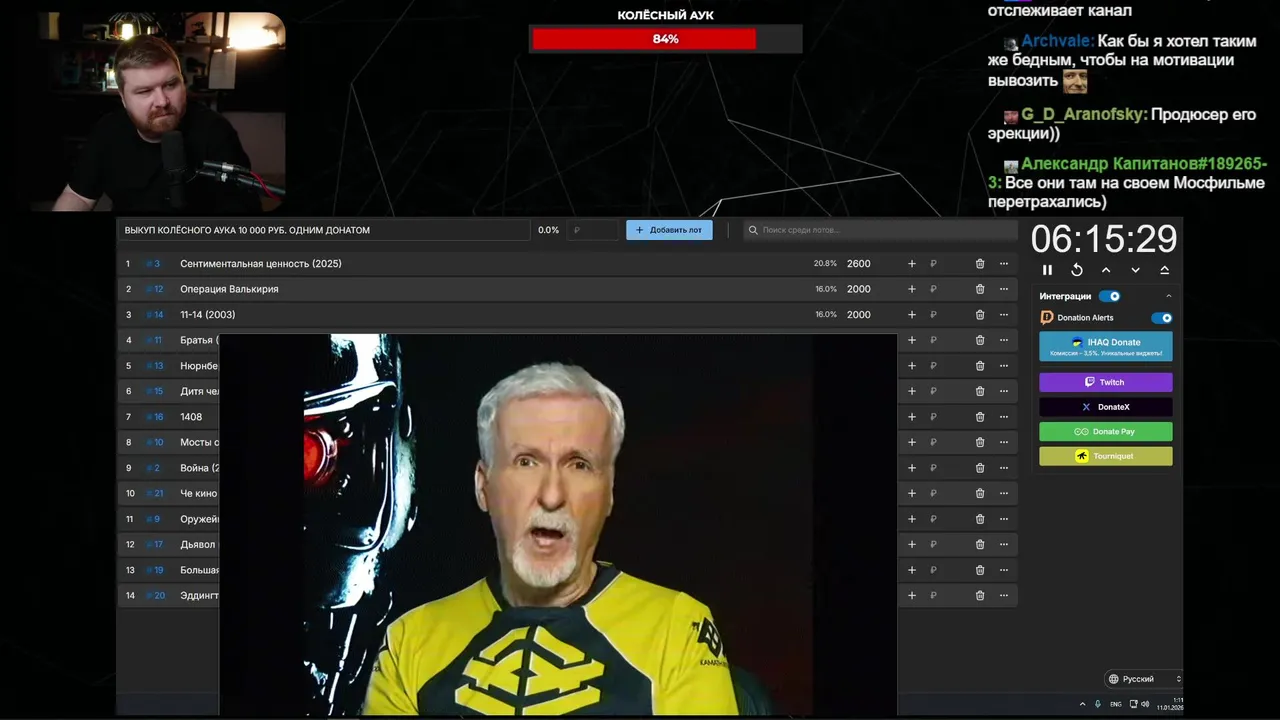
Task: Delete row 10 Че кино lot
Action: tap(980, 493)
